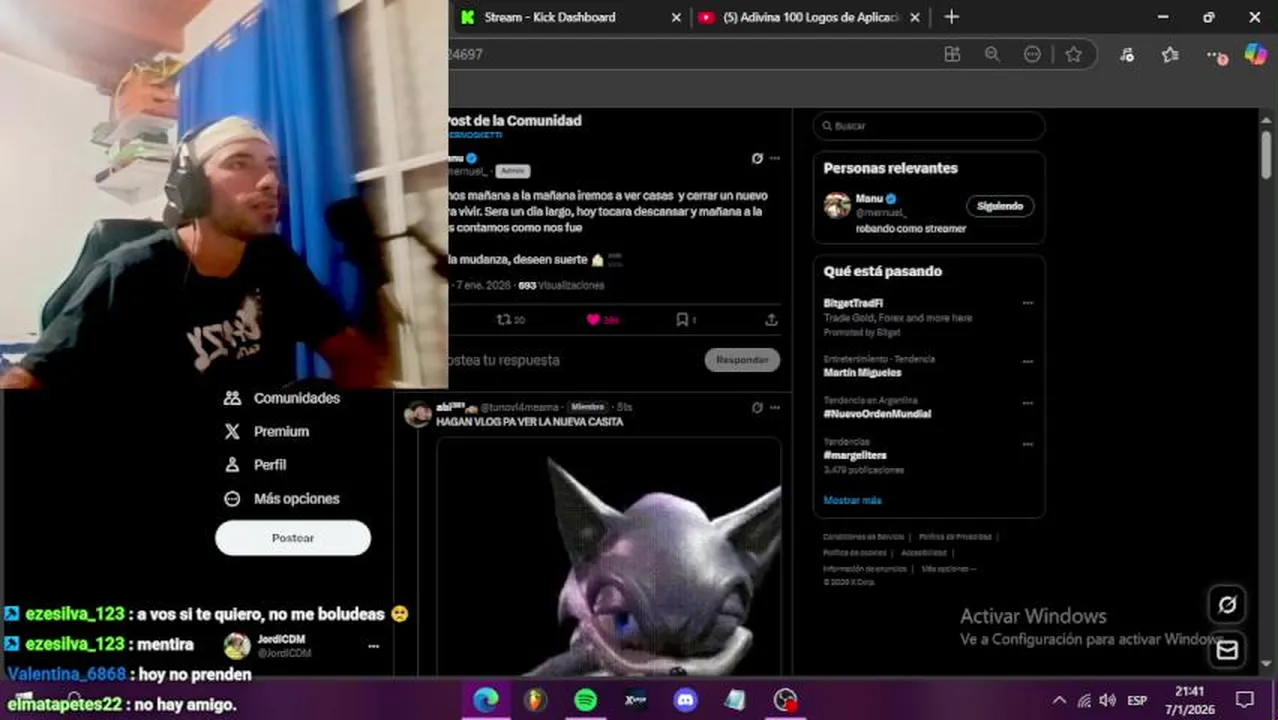Add this page to favorites star
This screenshot has height=720, width=1278.
(x=1073, y=54)
